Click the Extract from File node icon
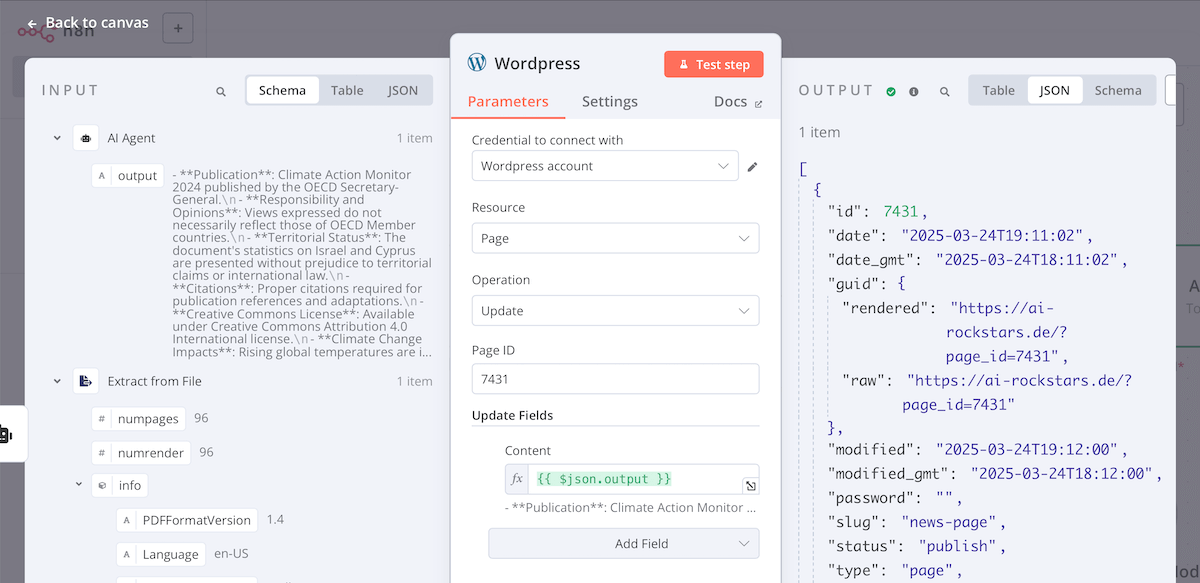 86,381
